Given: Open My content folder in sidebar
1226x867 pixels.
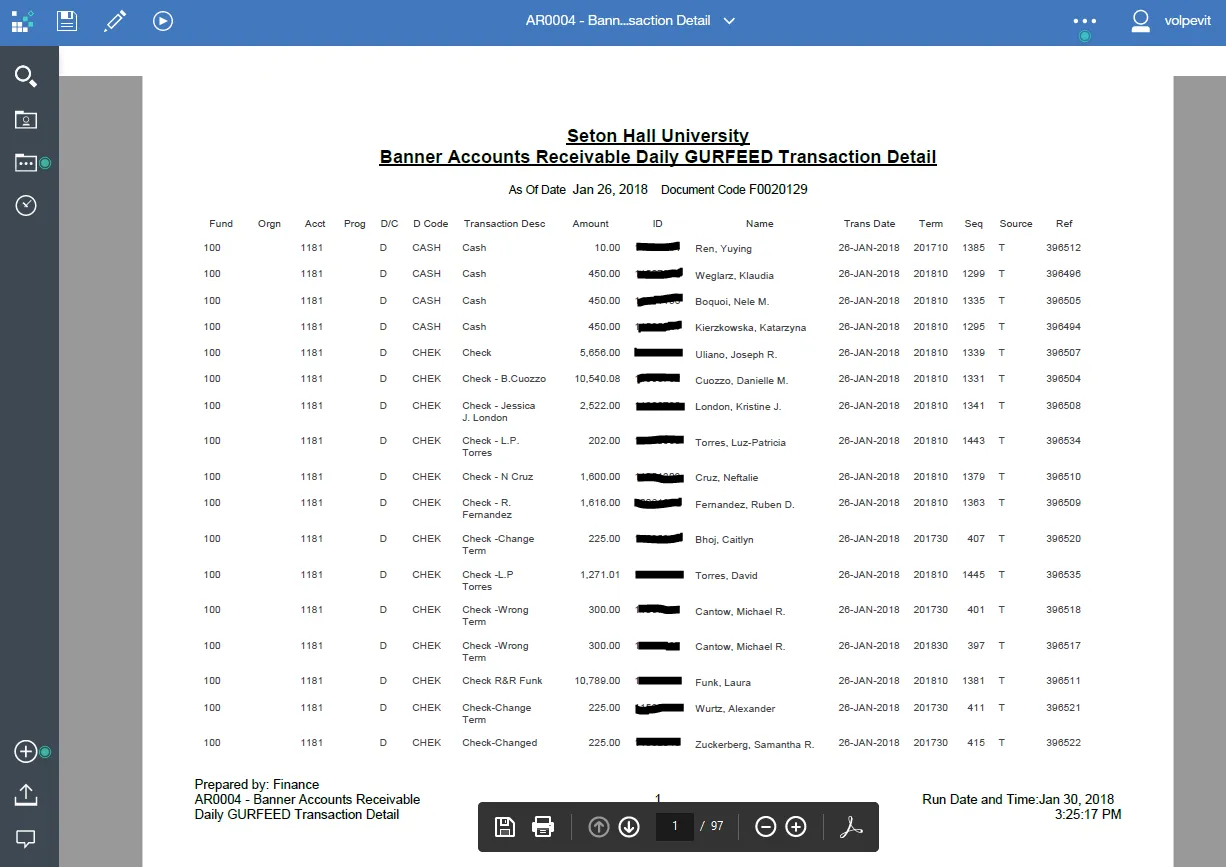Looking at the screenshot, I should 26,120.
